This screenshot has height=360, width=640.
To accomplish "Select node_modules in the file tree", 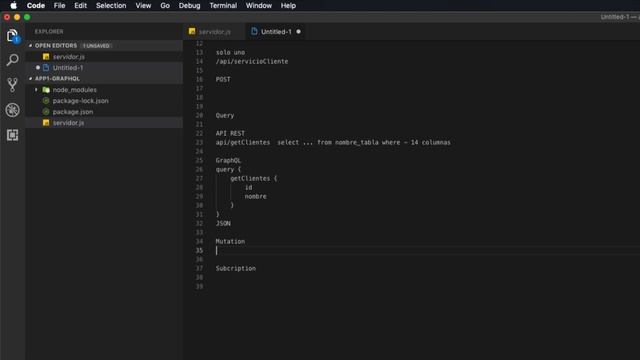I will click(104, 90).
